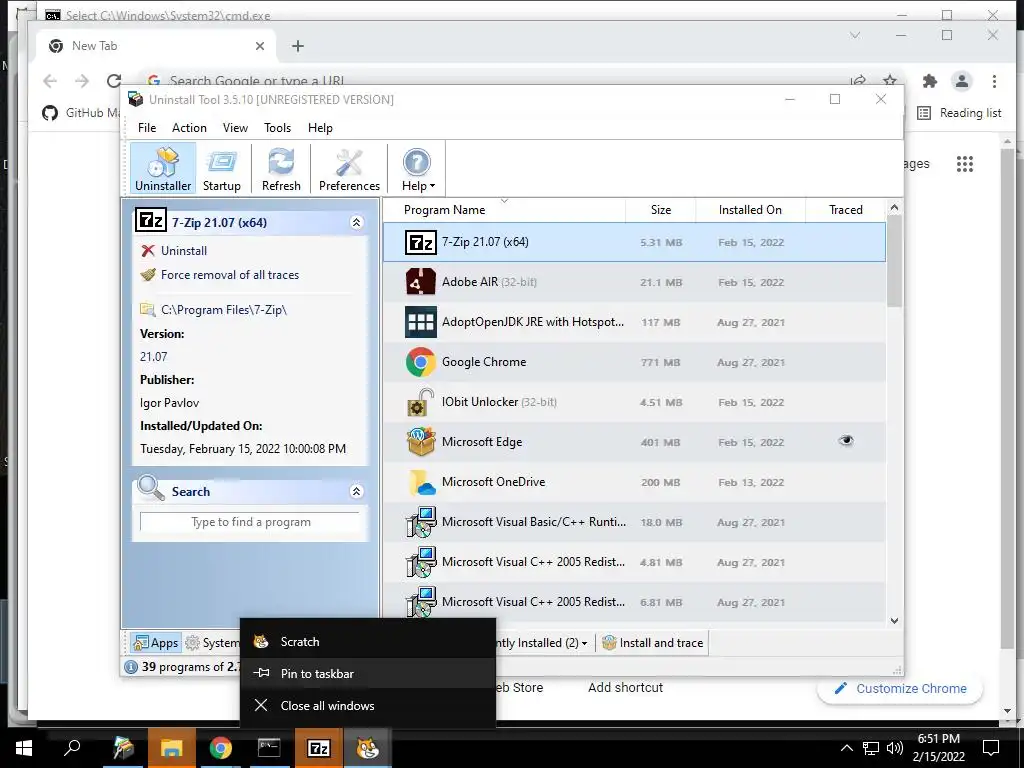
Task: Select the Adobe AIR program icon
Action: tap(421, 282)
